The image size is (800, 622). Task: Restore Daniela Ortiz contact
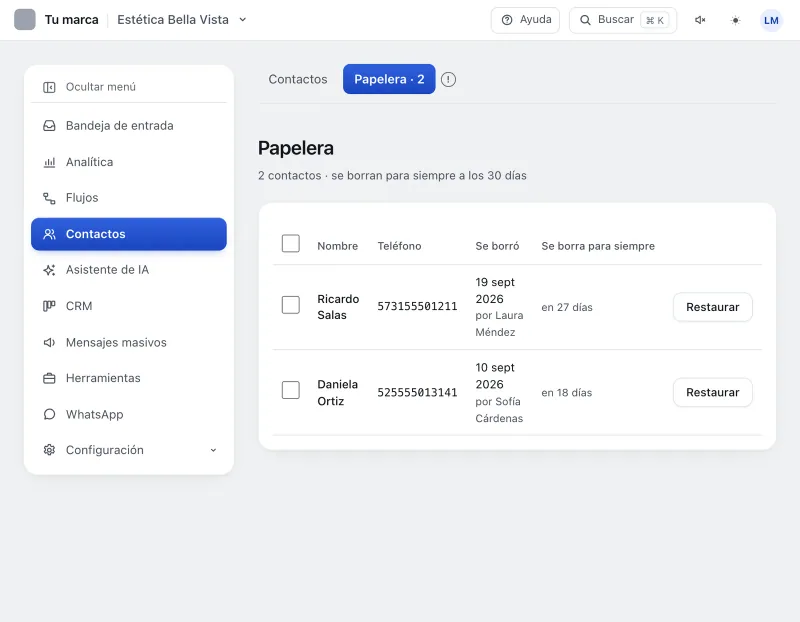(712, 392)
